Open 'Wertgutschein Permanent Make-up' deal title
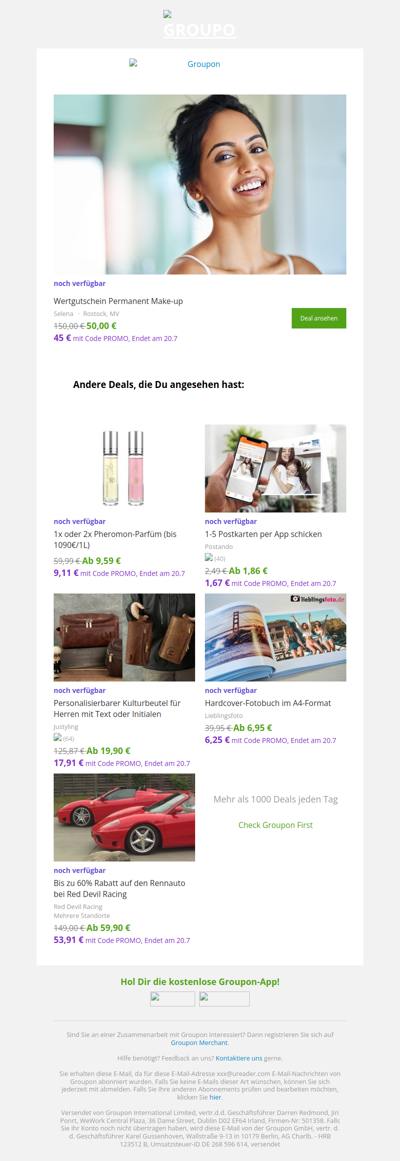 (118, 301)
